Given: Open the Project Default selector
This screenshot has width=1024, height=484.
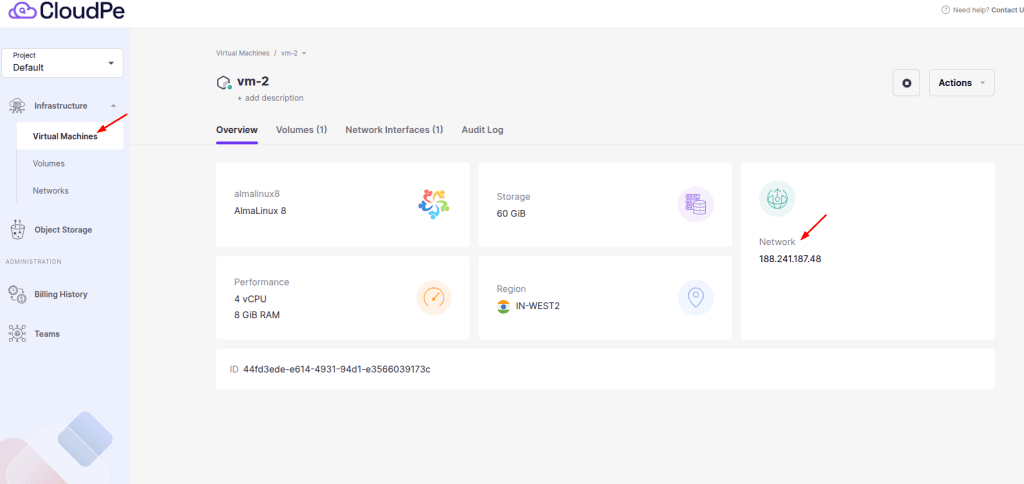Looking at the screenshot, I should point(62,62).
